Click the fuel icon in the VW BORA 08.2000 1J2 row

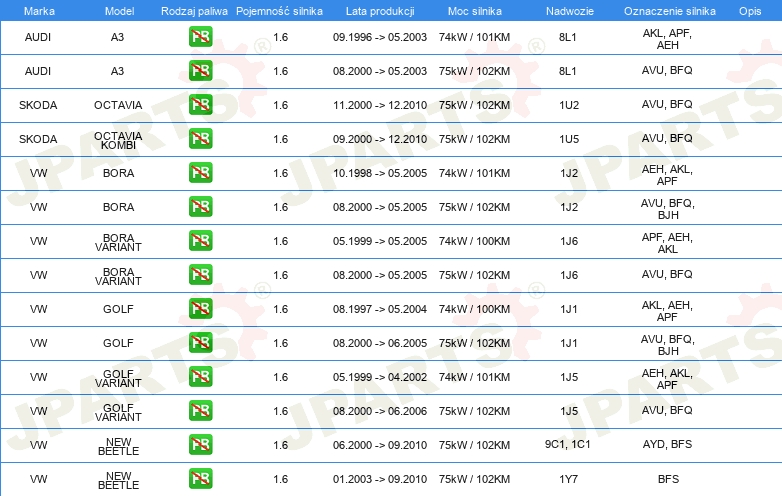(200, 206)
